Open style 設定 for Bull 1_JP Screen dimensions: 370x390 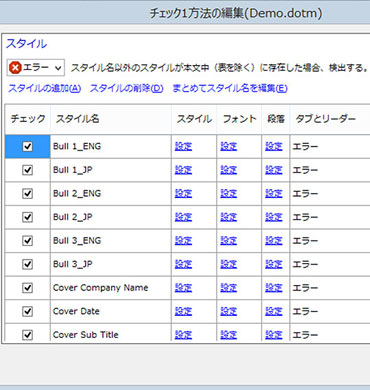point(183,170)
